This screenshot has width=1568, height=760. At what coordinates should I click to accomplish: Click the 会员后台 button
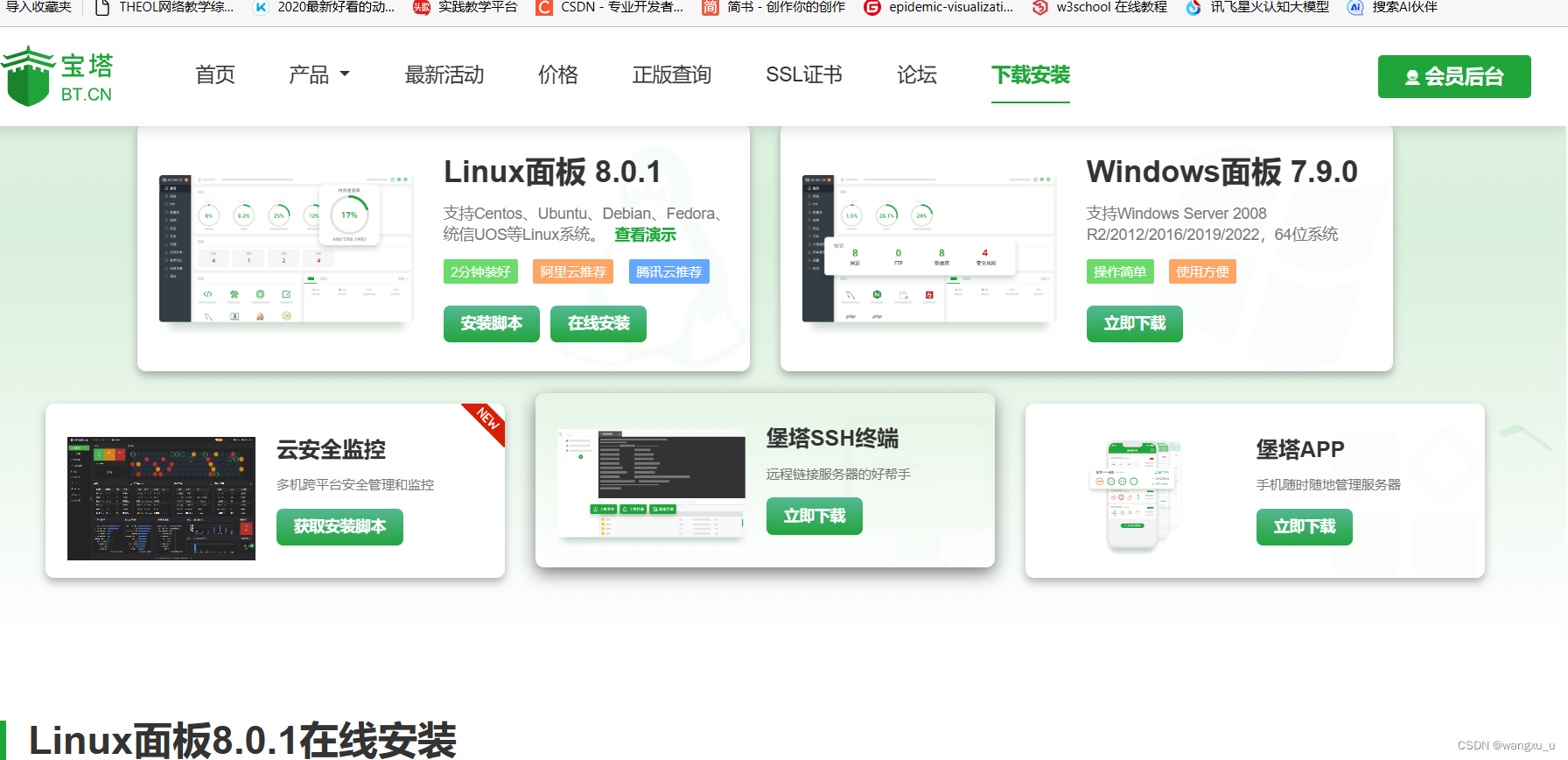pos(1454,77)
